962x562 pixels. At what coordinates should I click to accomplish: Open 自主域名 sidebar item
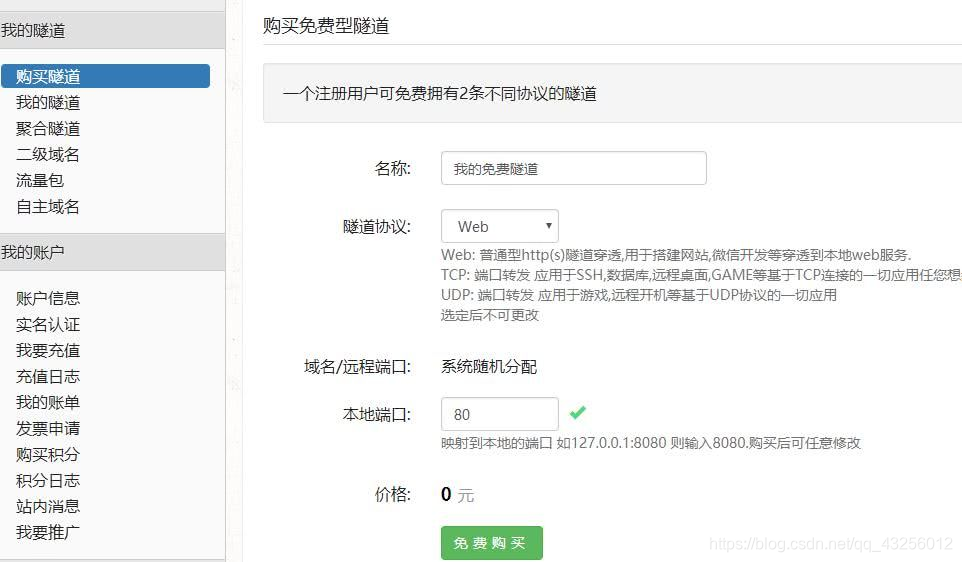[x=48, y=207]
